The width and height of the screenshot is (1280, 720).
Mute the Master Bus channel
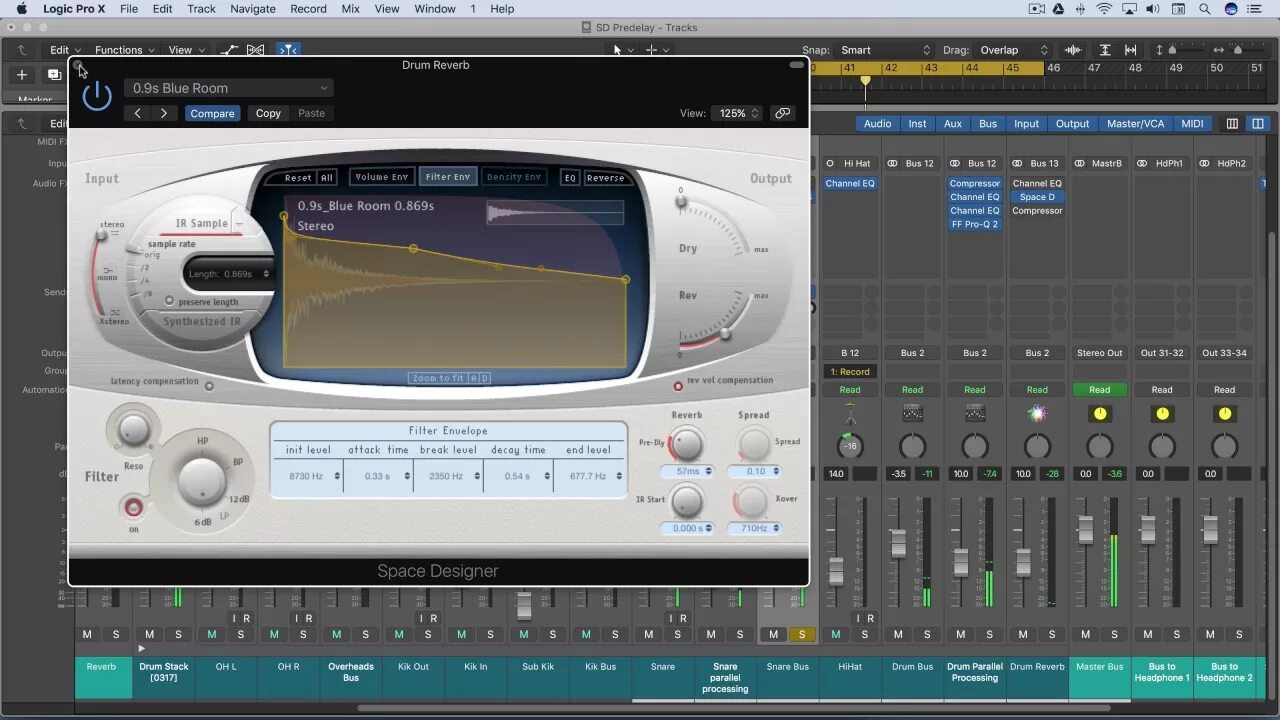1086,634
